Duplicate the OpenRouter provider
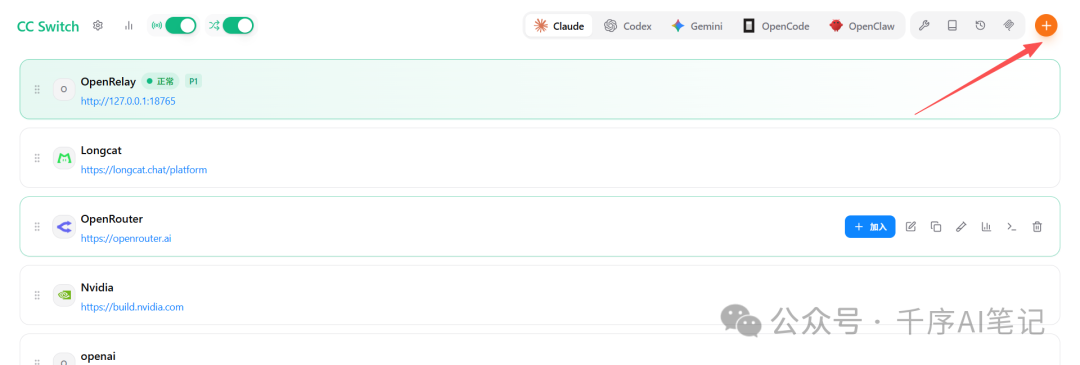 (935, 227)
